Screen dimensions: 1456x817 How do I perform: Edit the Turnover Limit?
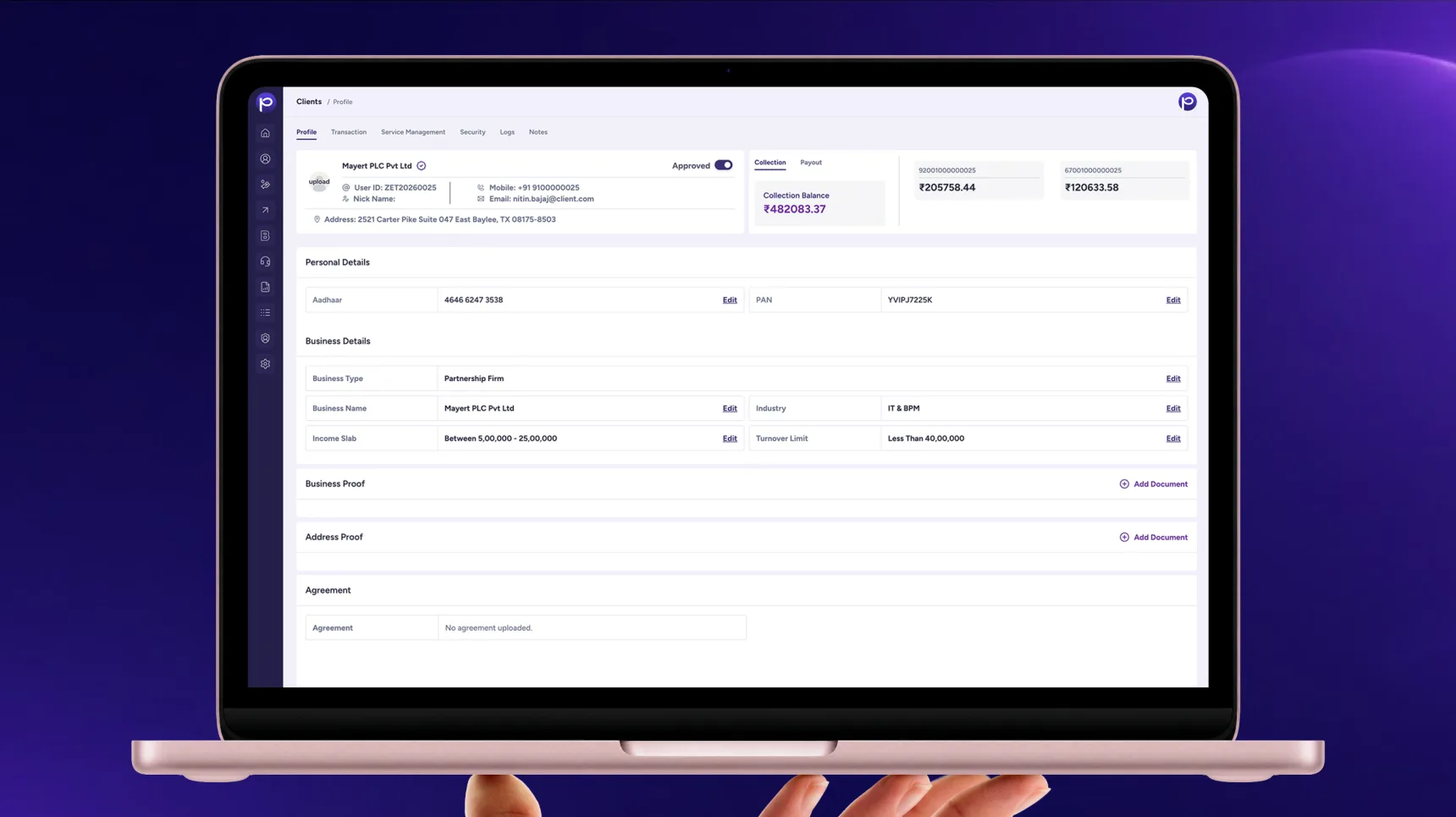pos(1173,439)
